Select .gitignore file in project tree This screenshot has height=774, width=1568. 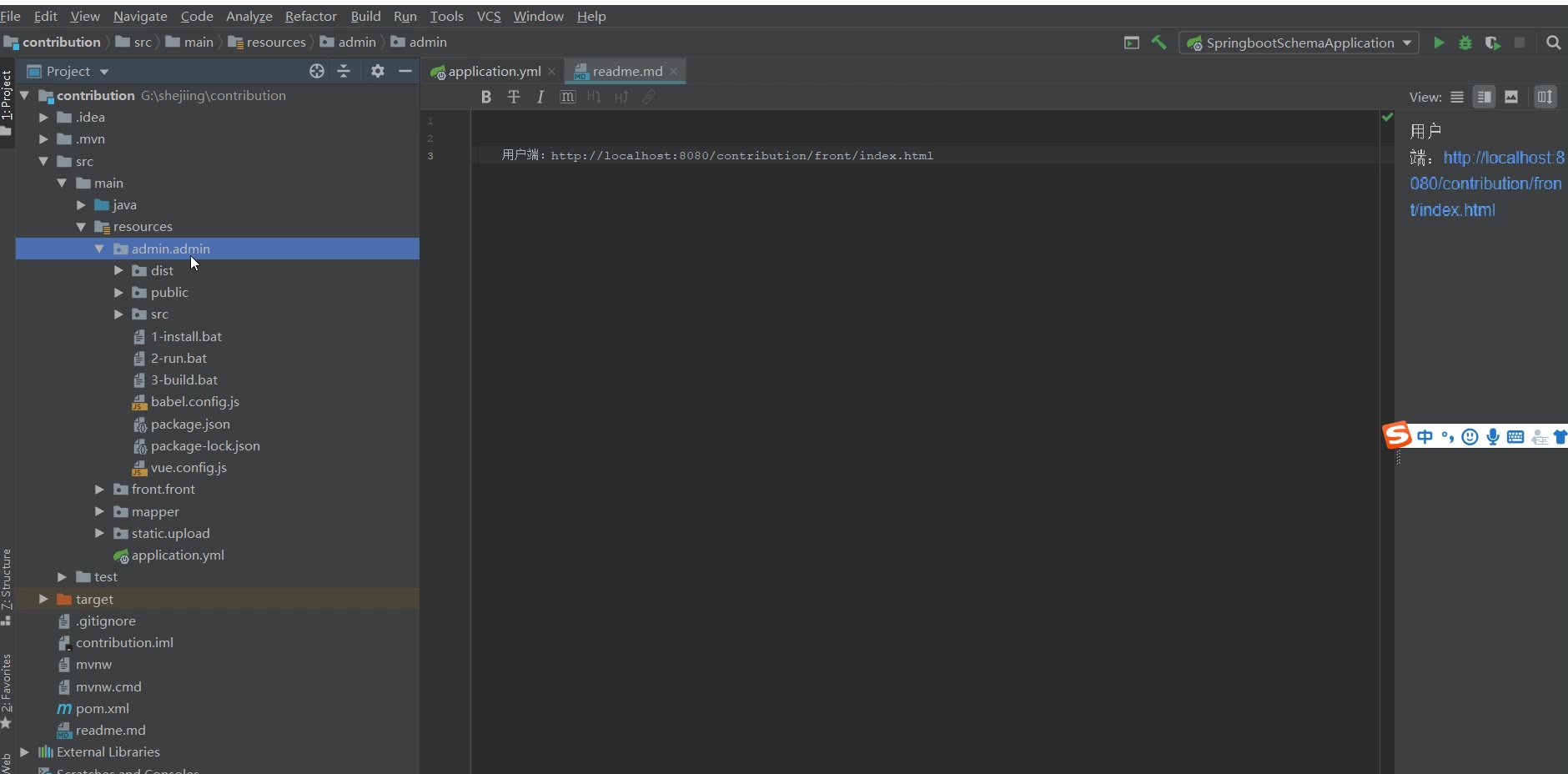click(x=105, y=621)
